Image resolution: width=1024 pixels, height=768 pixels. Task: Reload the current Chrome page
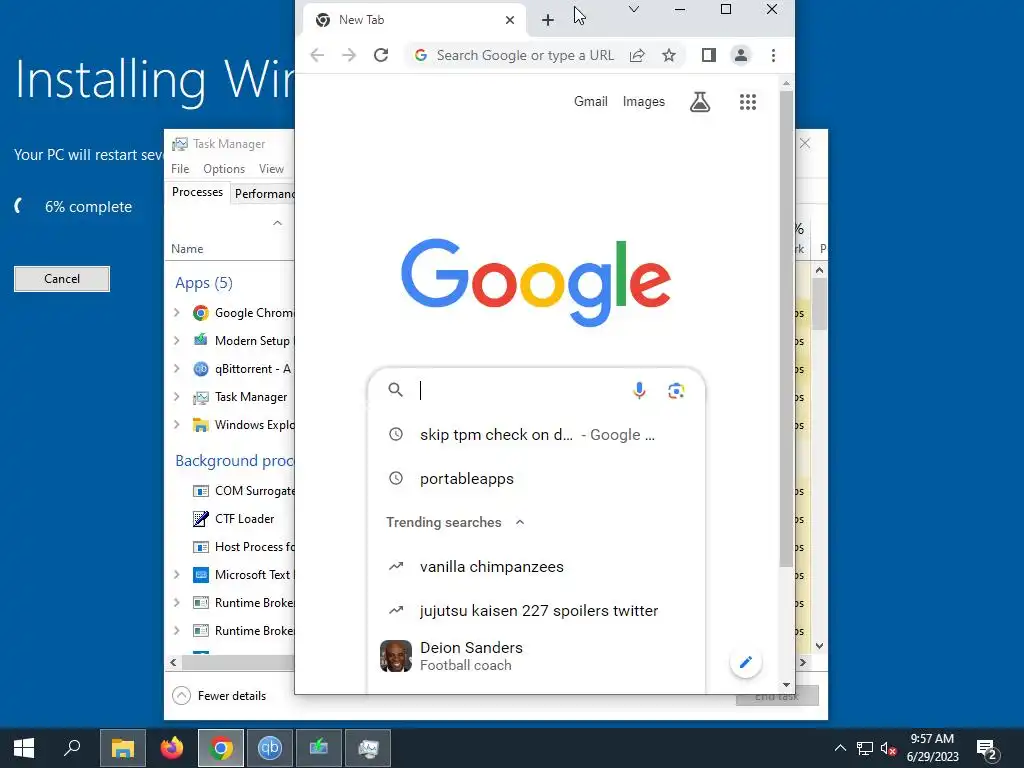coord(381,56)
